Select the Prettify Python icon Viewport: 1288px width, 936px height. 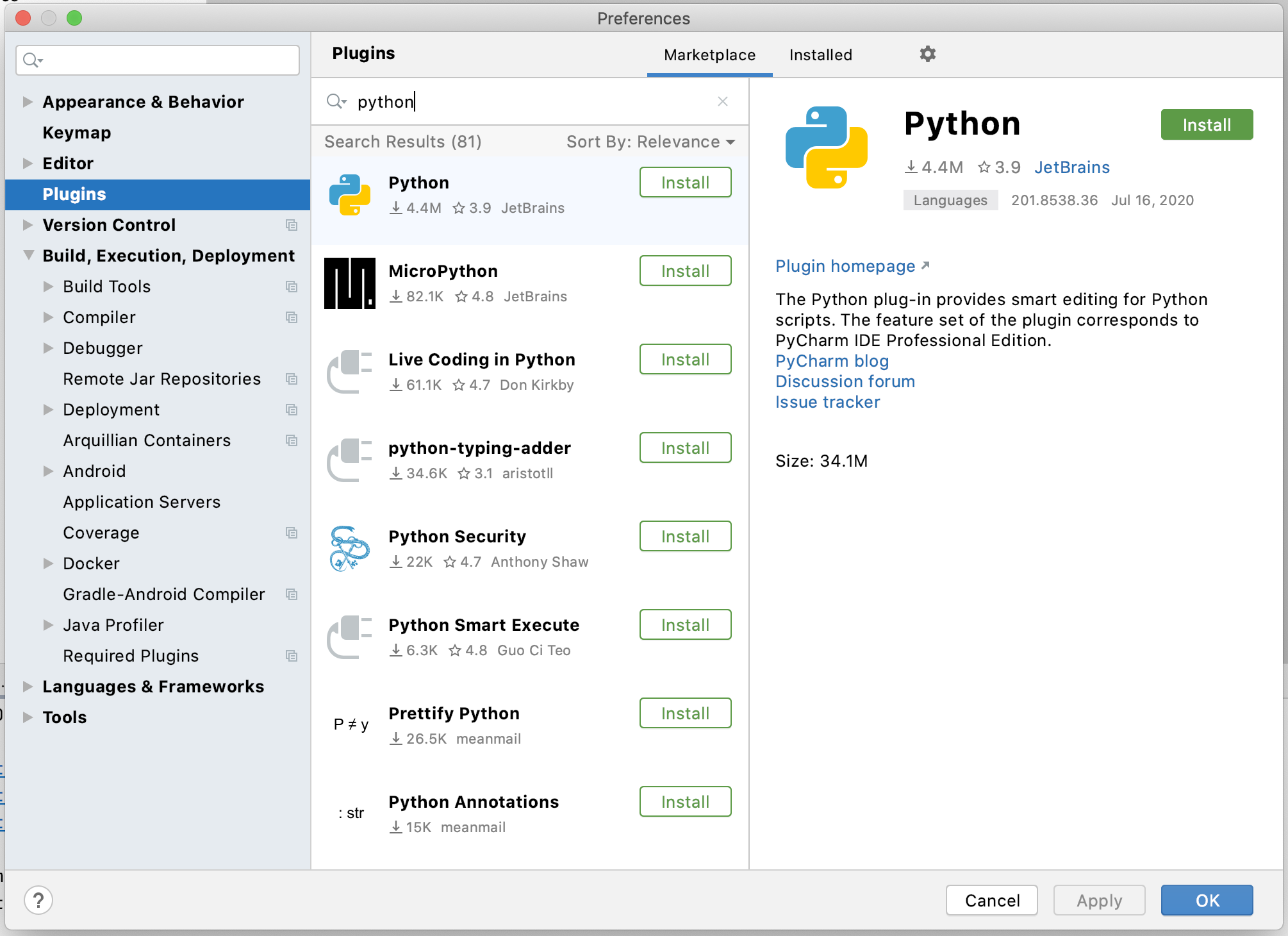click(351, 725)
